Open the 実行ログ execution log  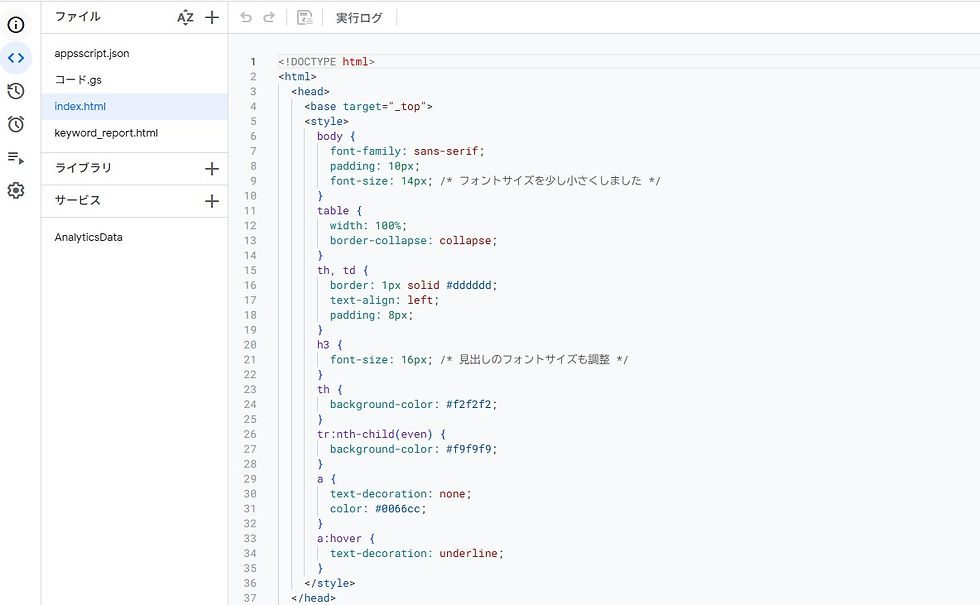coord(359,18)
